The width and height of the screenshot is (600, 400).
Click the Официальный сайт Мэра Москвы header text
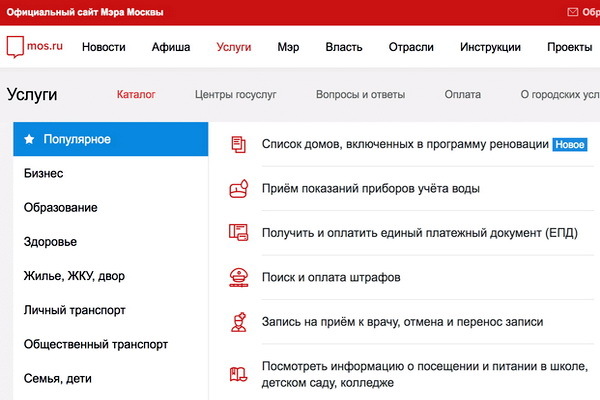pos(85,12)
